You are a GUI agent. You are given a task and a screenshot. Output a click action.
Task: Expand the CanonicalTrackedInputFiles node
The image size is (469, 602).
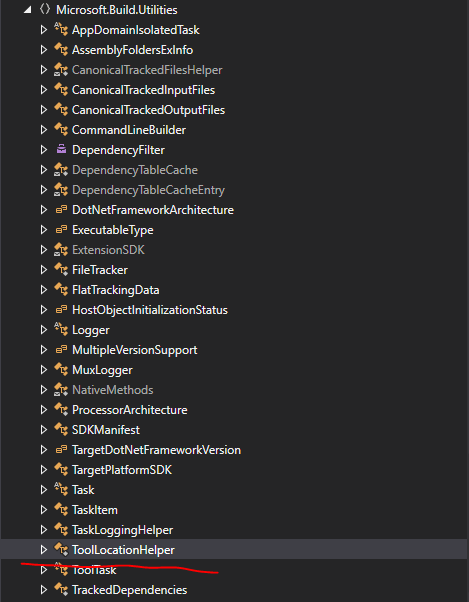click(44, 90)
